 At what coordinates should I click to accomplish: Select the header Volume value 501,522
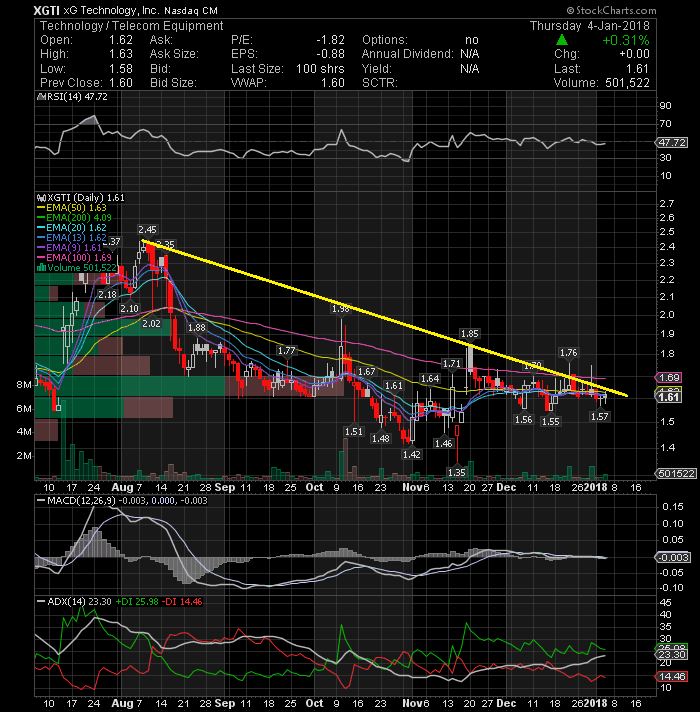627,83
